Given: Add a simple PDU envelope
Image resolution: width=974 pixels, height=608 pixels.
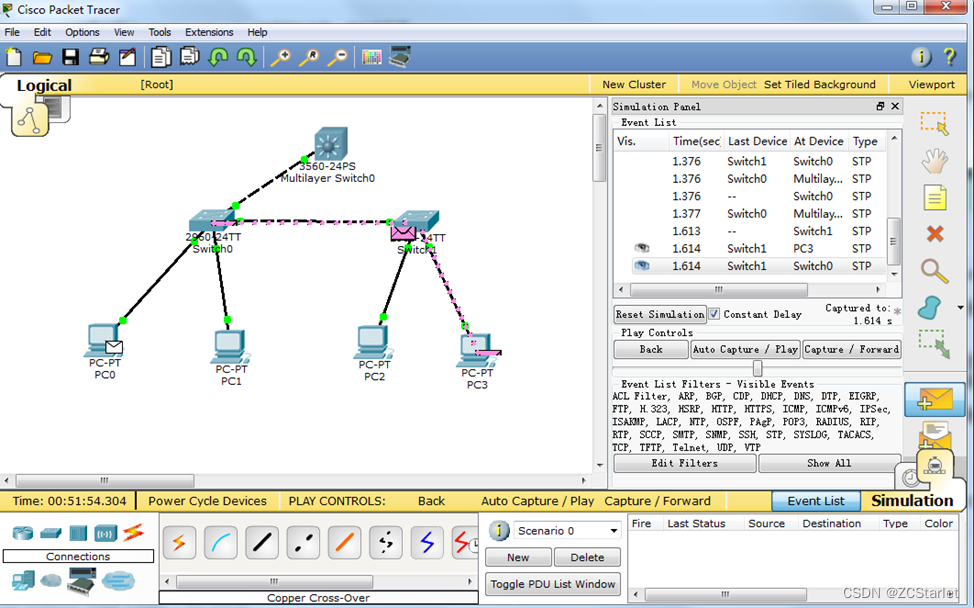Looking at the screenshot, I should pos(934,399).
